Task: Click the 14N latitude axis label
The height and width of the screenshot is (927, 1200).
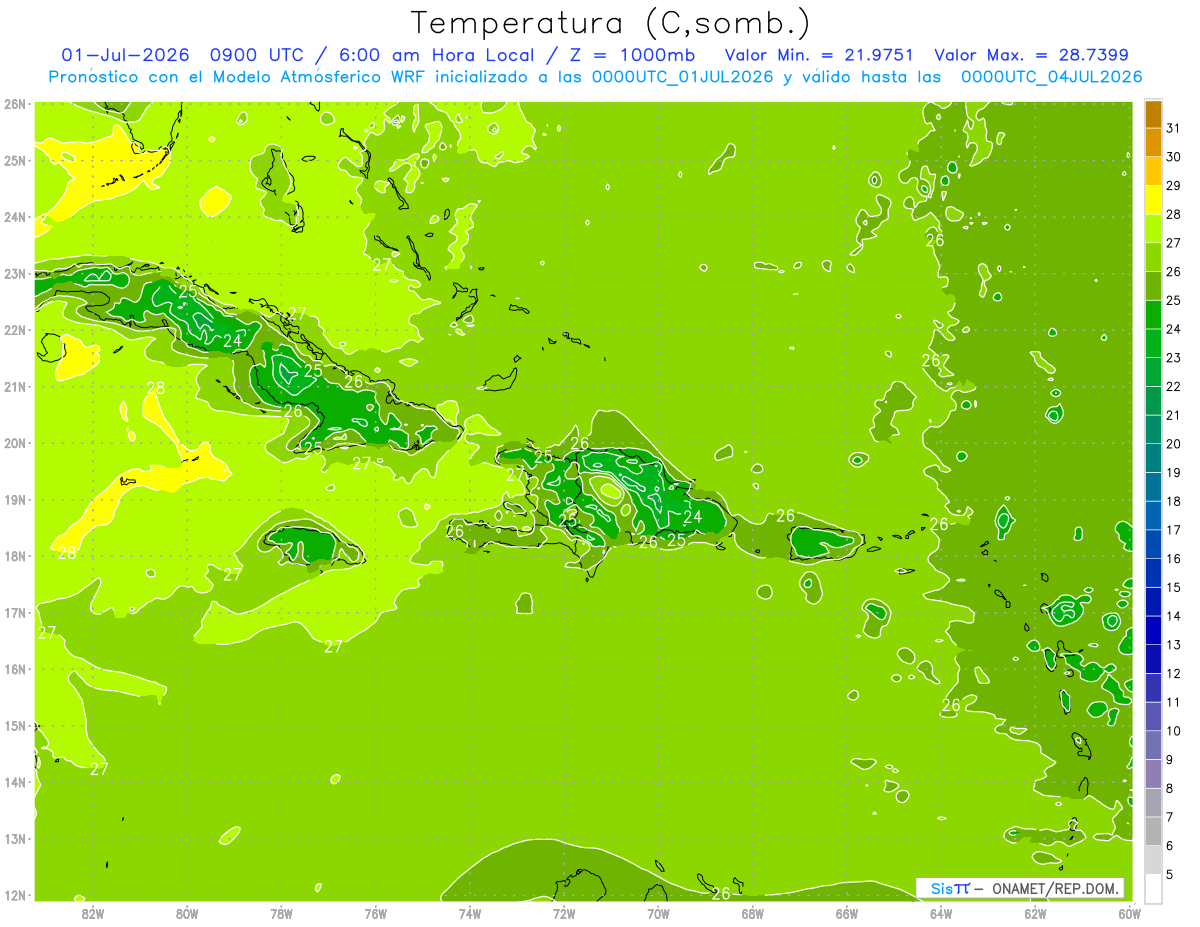Action: 15,782
